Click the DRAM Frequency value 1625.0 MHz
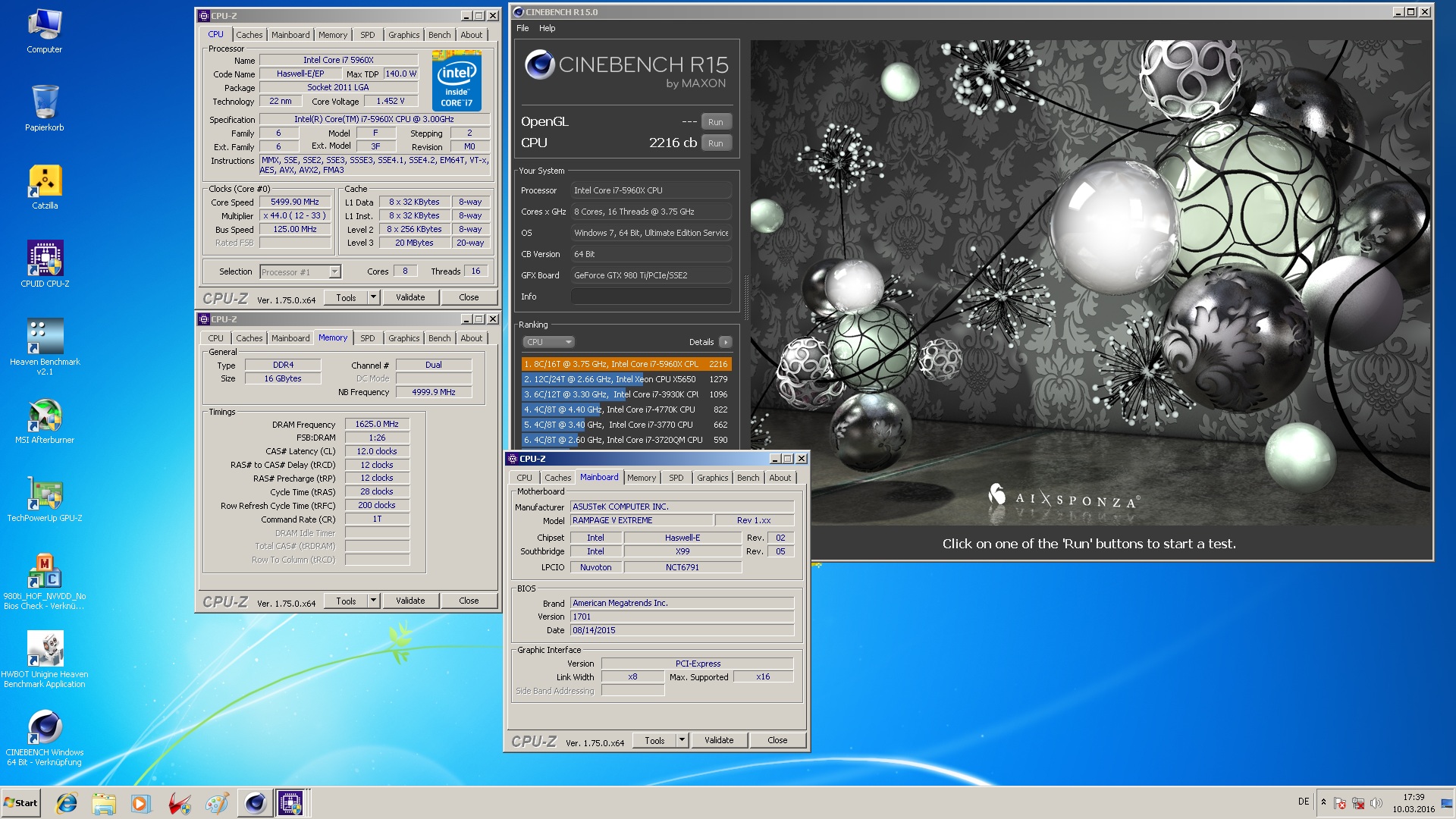1456x819 pixels. pos(377,424)
